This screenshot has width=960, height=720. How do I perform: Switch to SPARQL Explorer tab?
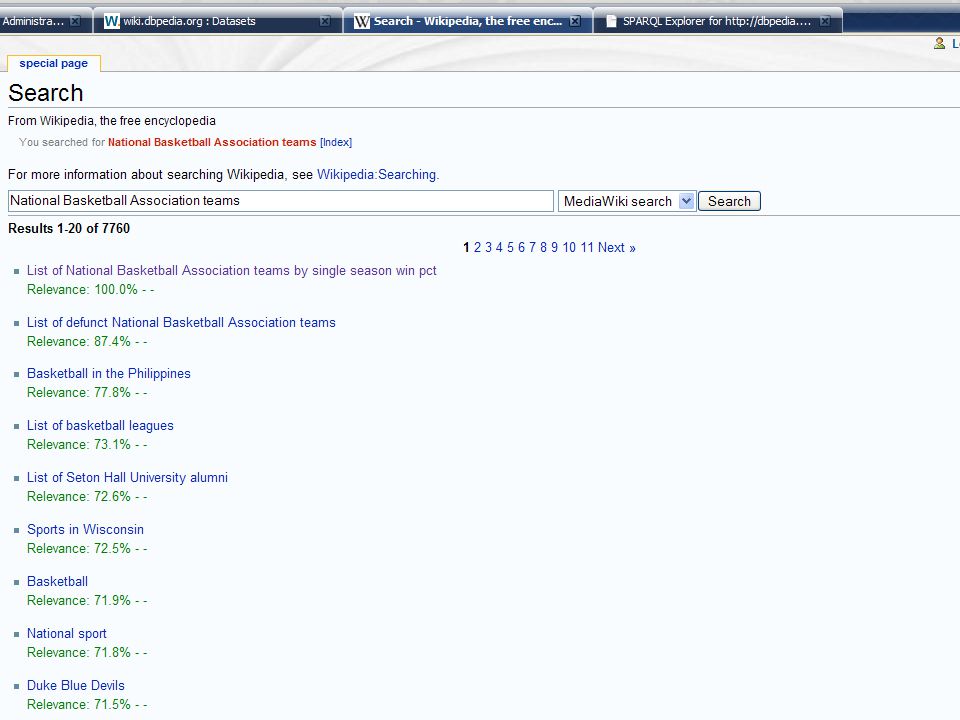(717, 21)
